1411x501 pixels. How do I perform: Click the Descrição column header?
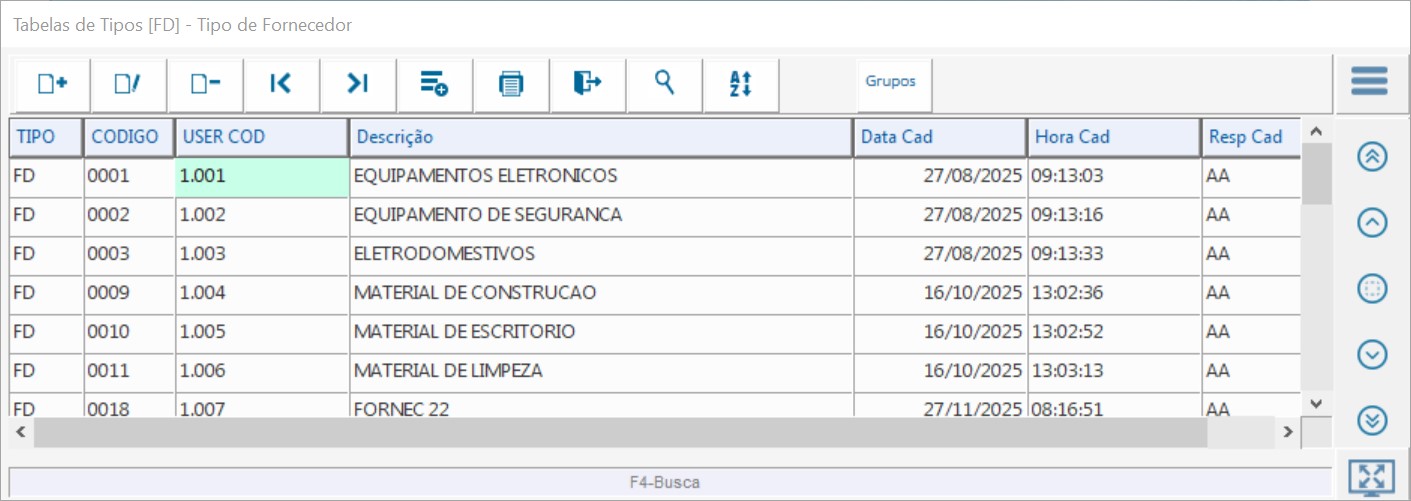click(x=600, y=137)
